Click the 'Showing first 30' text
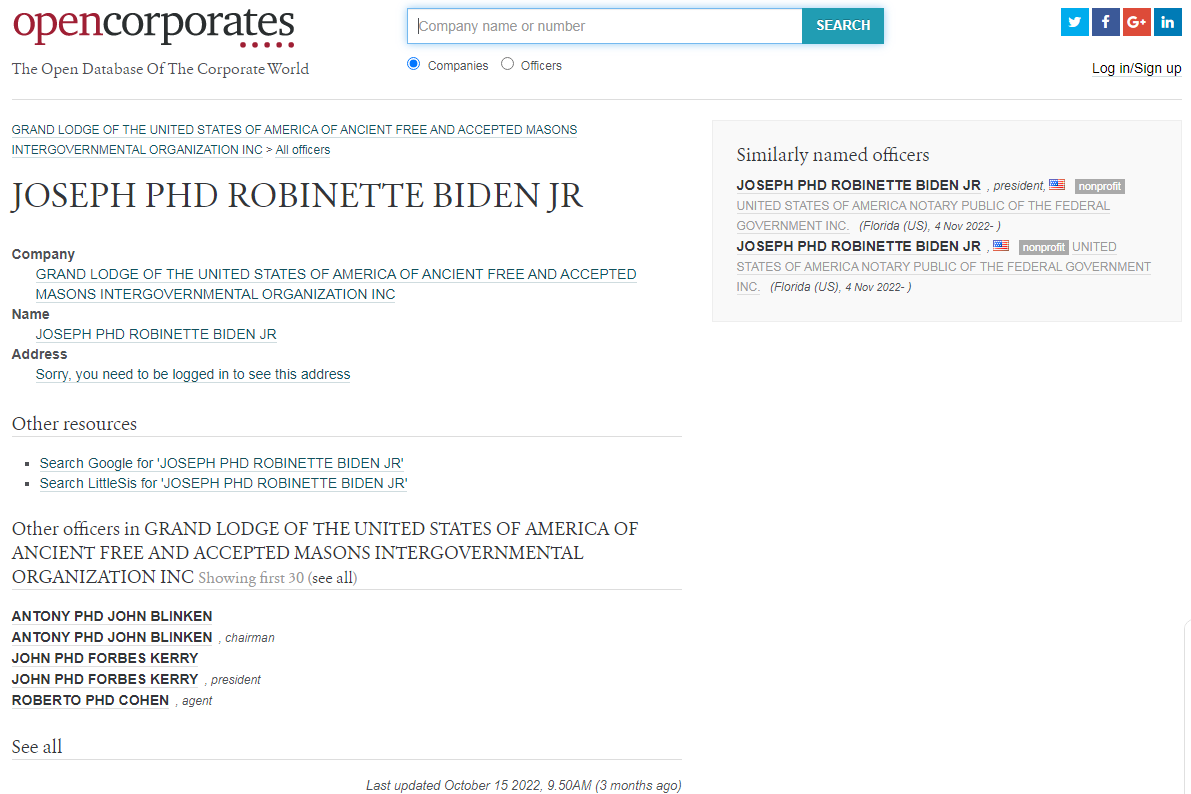 point(251,578)
